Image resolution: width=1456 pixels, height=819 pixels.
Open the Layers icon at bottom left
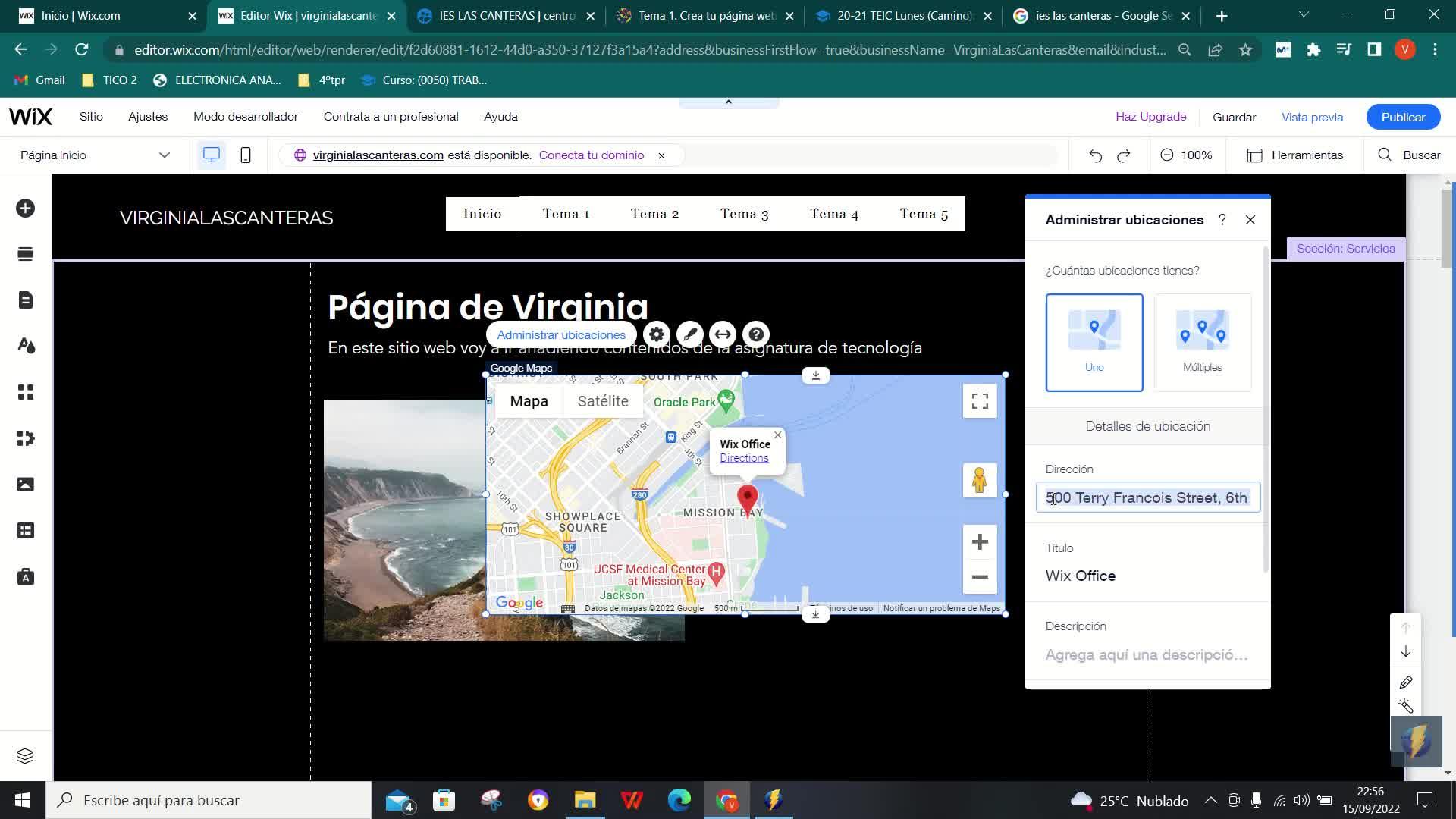tap(25, 756)
